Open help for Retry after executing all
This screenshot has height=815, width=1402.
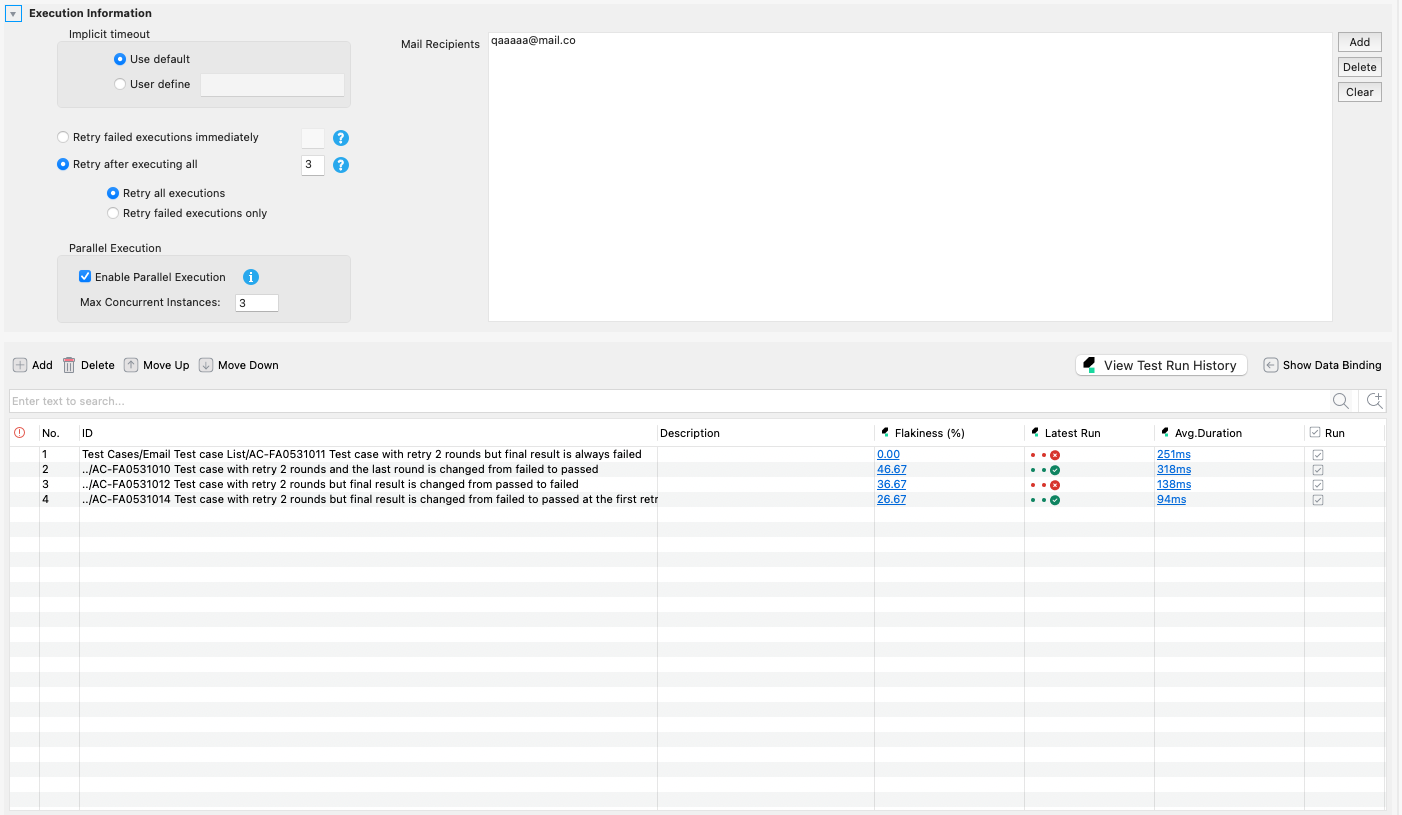pyautogui.click(x=341, y=165)
